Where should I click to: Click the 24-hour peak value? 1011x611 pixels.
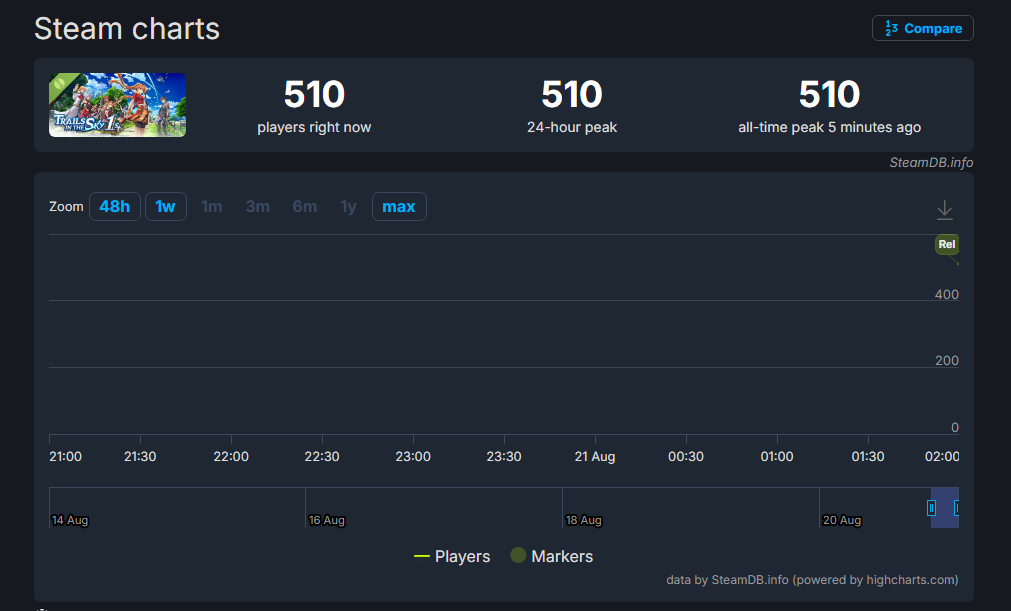[x=572, y=94]
